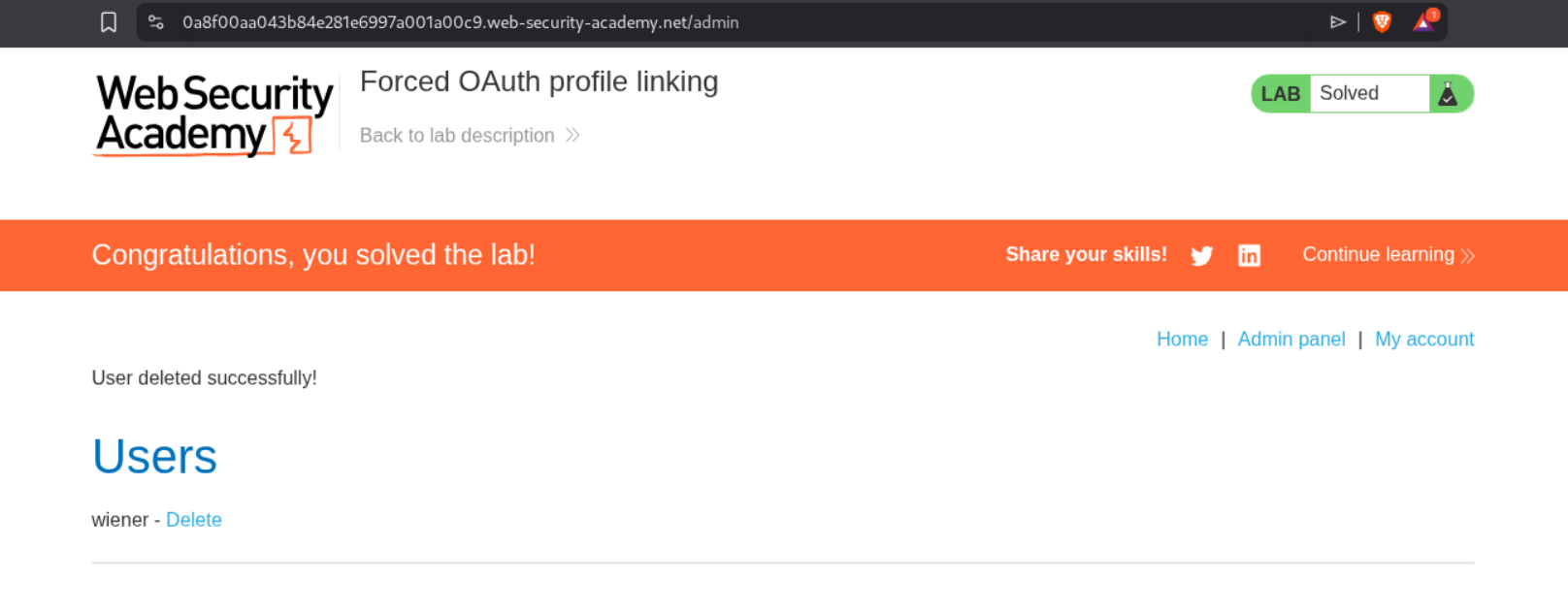Open the Brave Rewards triangle icon
The width and height of the screenshot is (1568, 615).
1423,22
